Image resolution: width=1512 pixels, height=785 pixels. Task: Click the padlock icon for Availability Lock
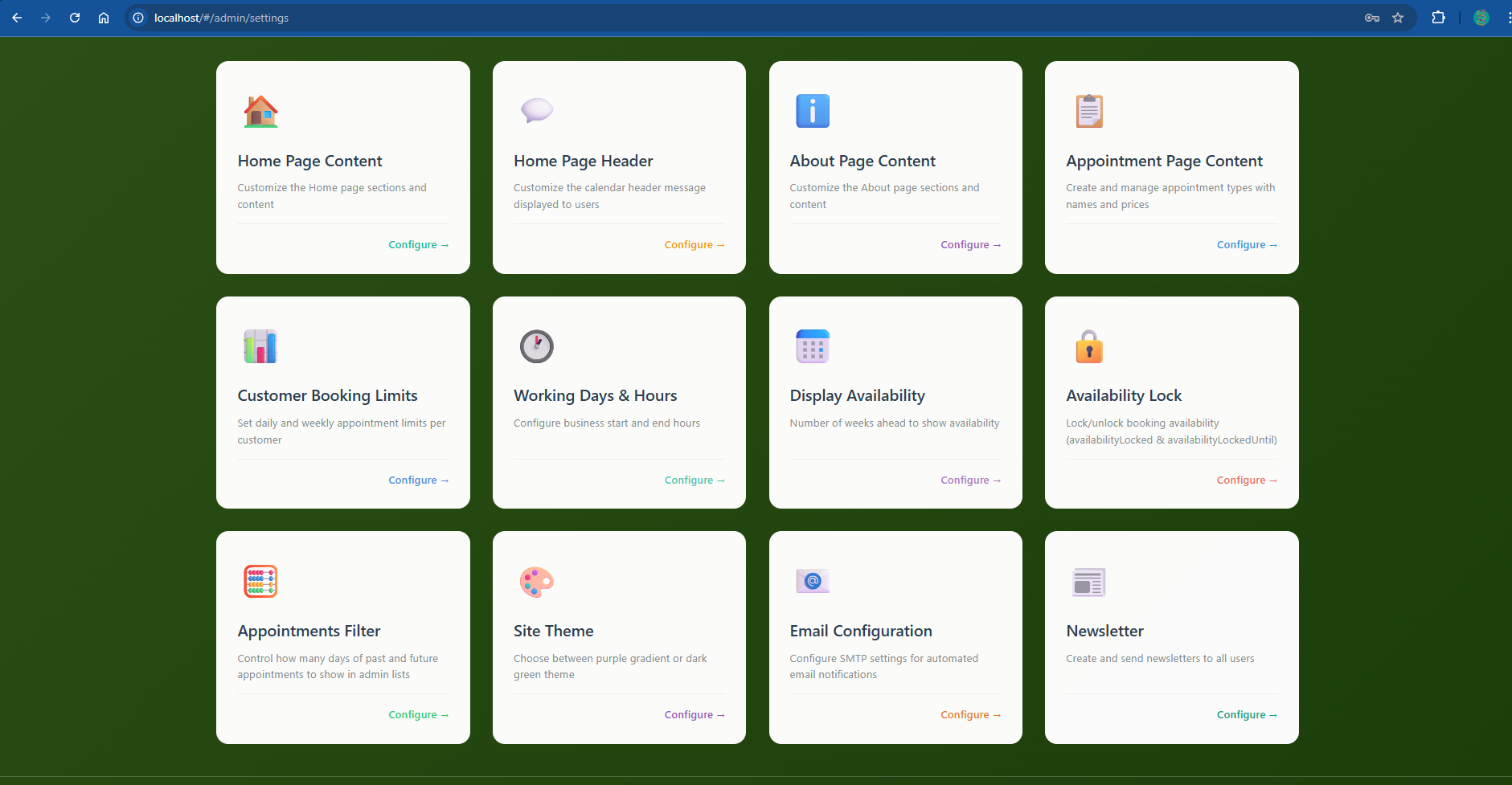[1089, 346]
